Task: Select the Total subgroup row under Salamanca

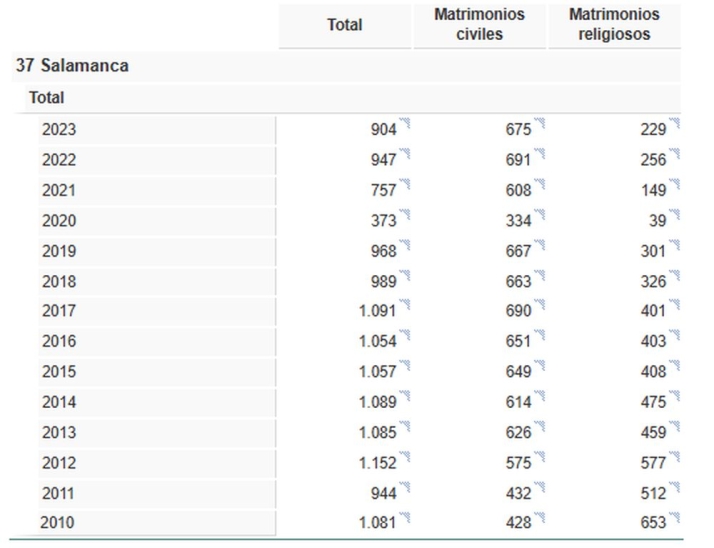Action: [x=47, y=98]
